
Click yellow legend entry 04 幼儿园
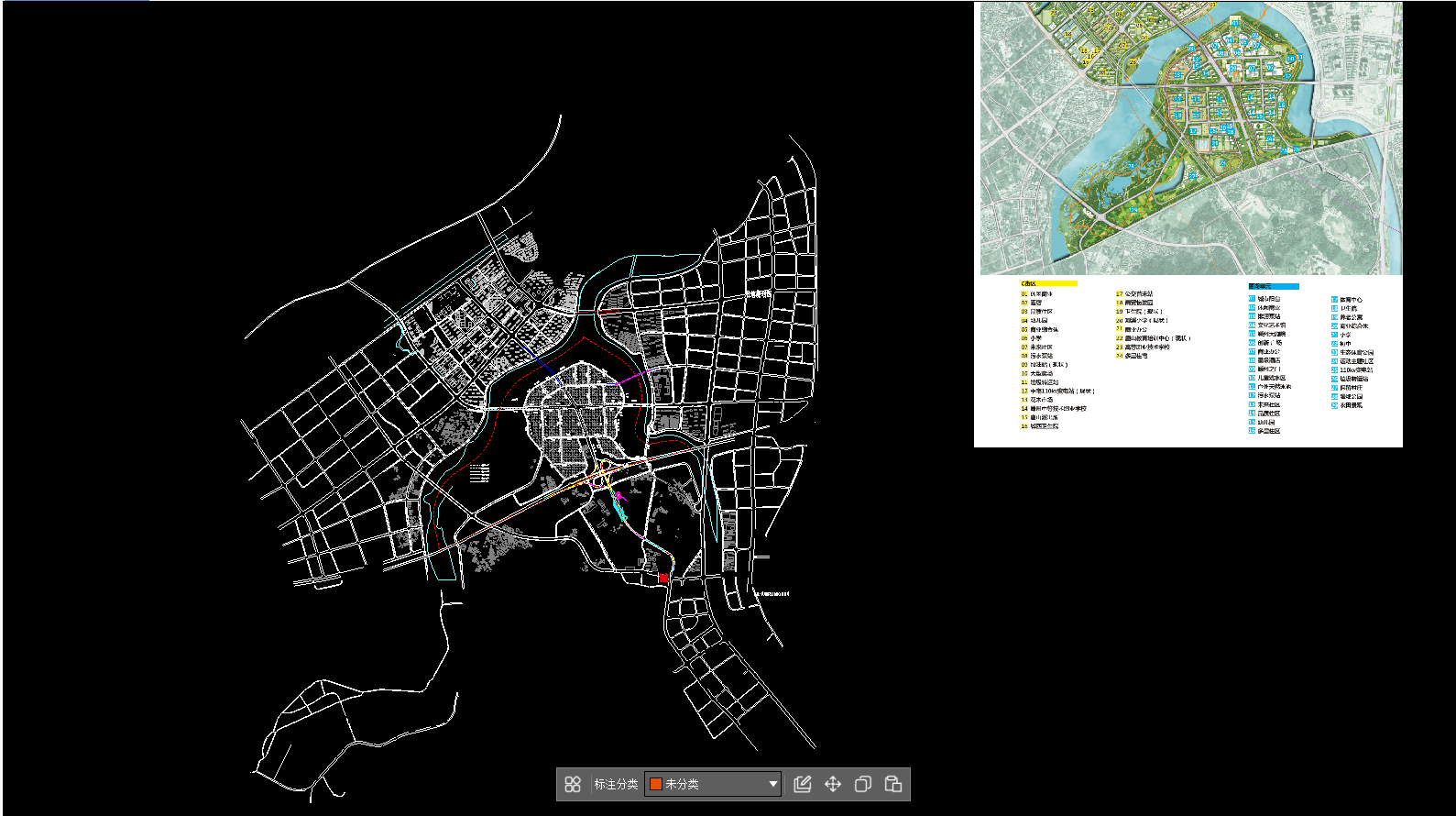tap(1035, 321)
